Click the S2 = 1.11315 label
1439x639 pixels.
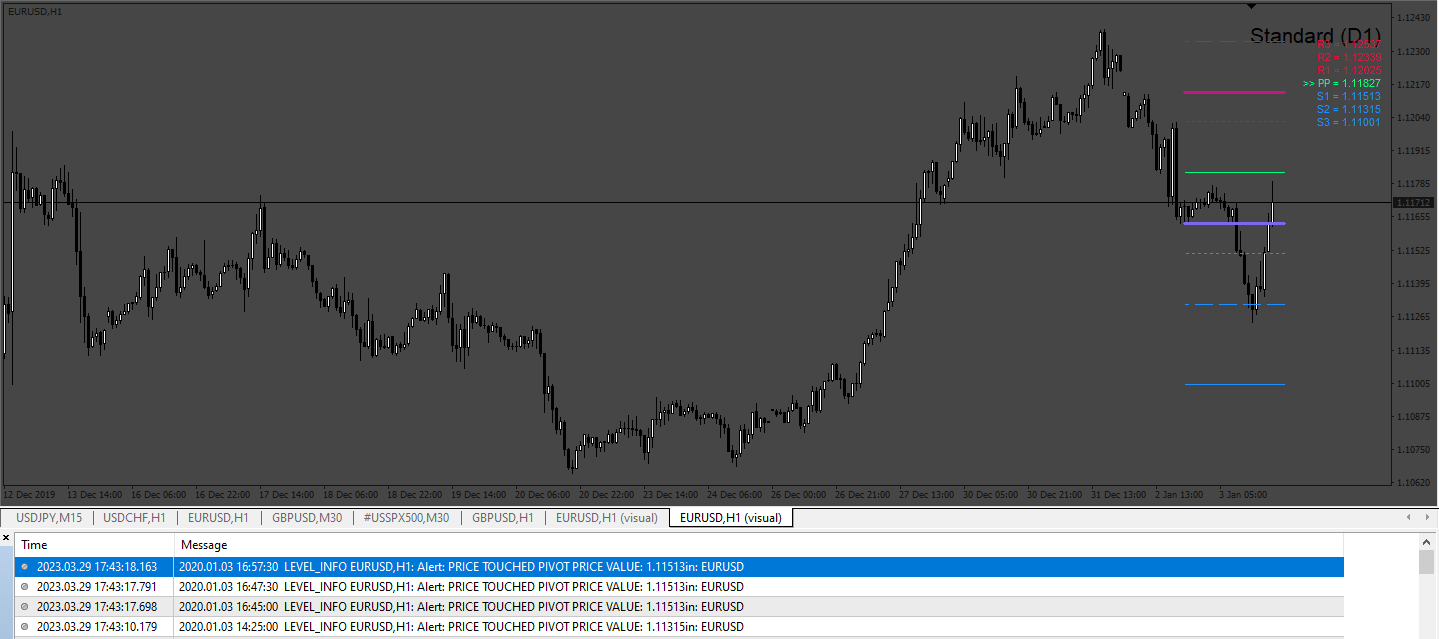click(1348, 109)
